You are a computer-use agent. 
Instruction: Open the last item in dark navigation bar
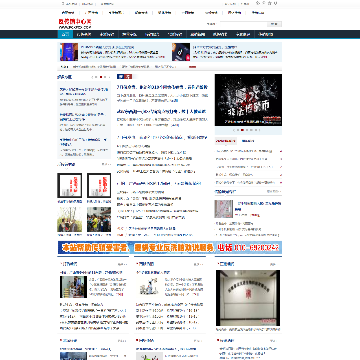tap(265, 34)
